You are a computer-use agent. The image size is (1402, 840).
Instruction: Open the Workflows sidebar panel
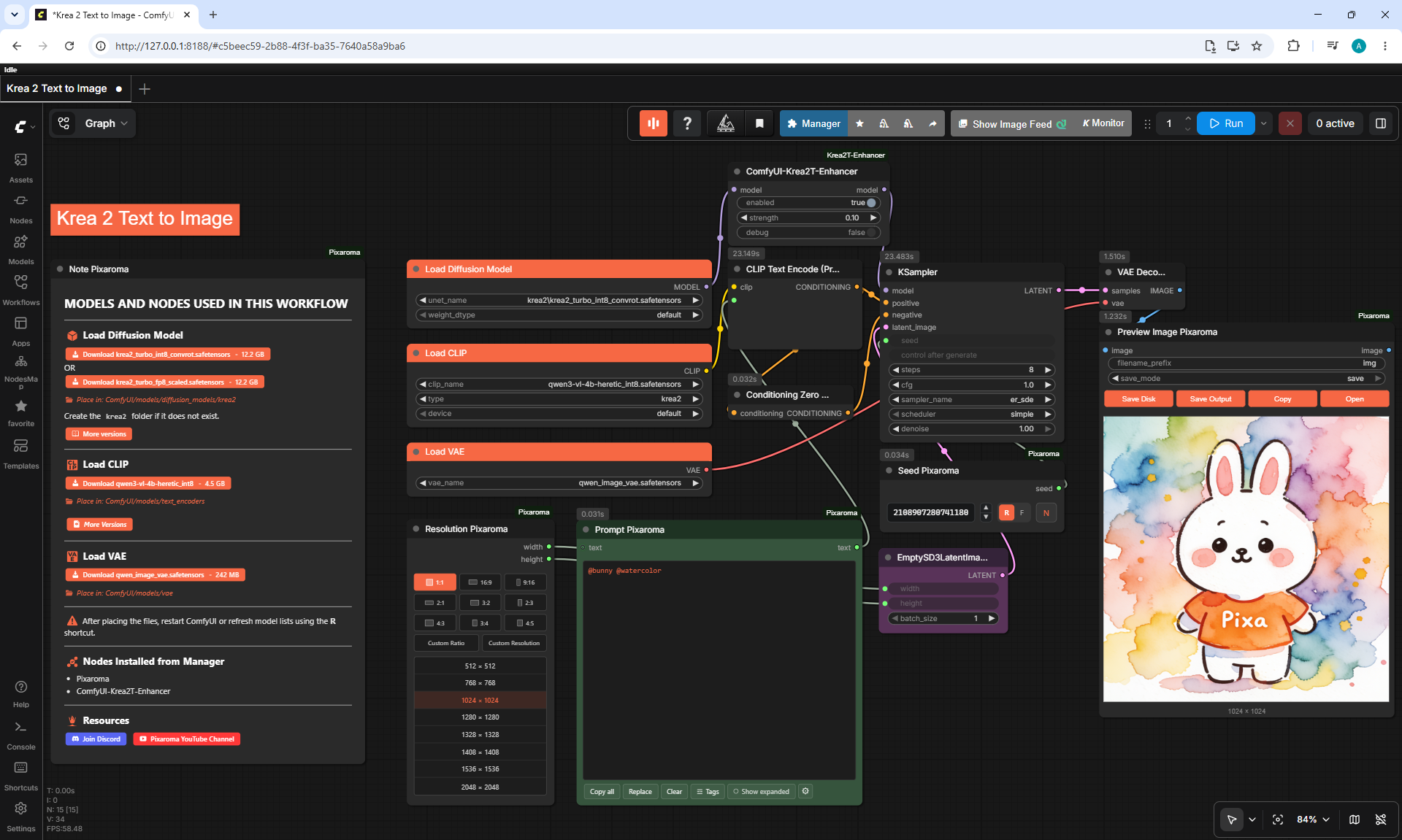tap(20, 290)
